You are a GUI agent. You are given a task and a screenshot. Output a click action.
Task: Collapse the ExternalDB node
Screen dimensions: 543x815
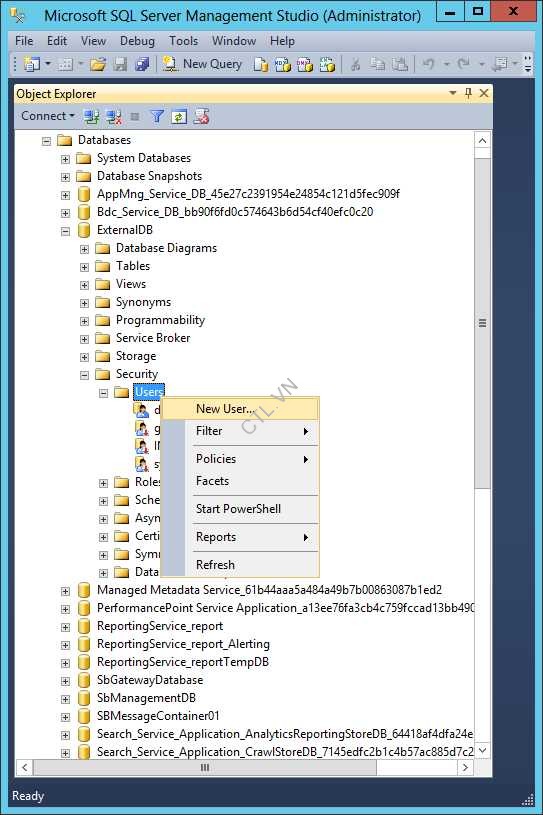click(x=65, y=231)
